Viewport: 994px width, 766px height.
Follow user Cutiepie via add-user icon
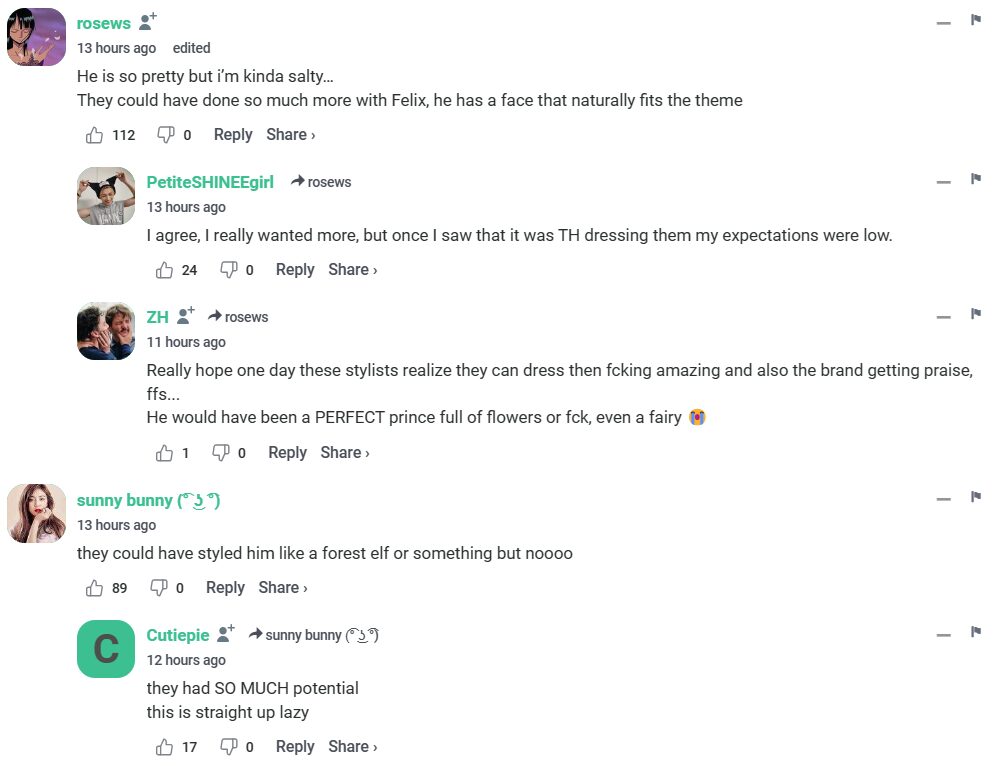click(226, 634)
